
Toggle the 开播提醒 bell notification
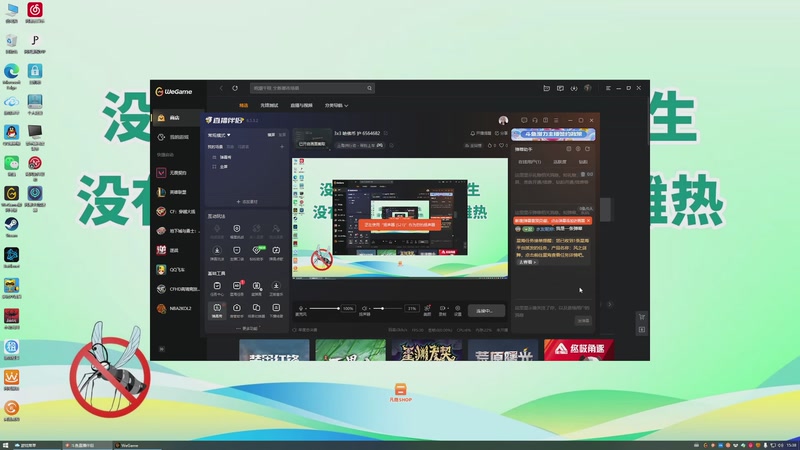[x=481, y=133]
